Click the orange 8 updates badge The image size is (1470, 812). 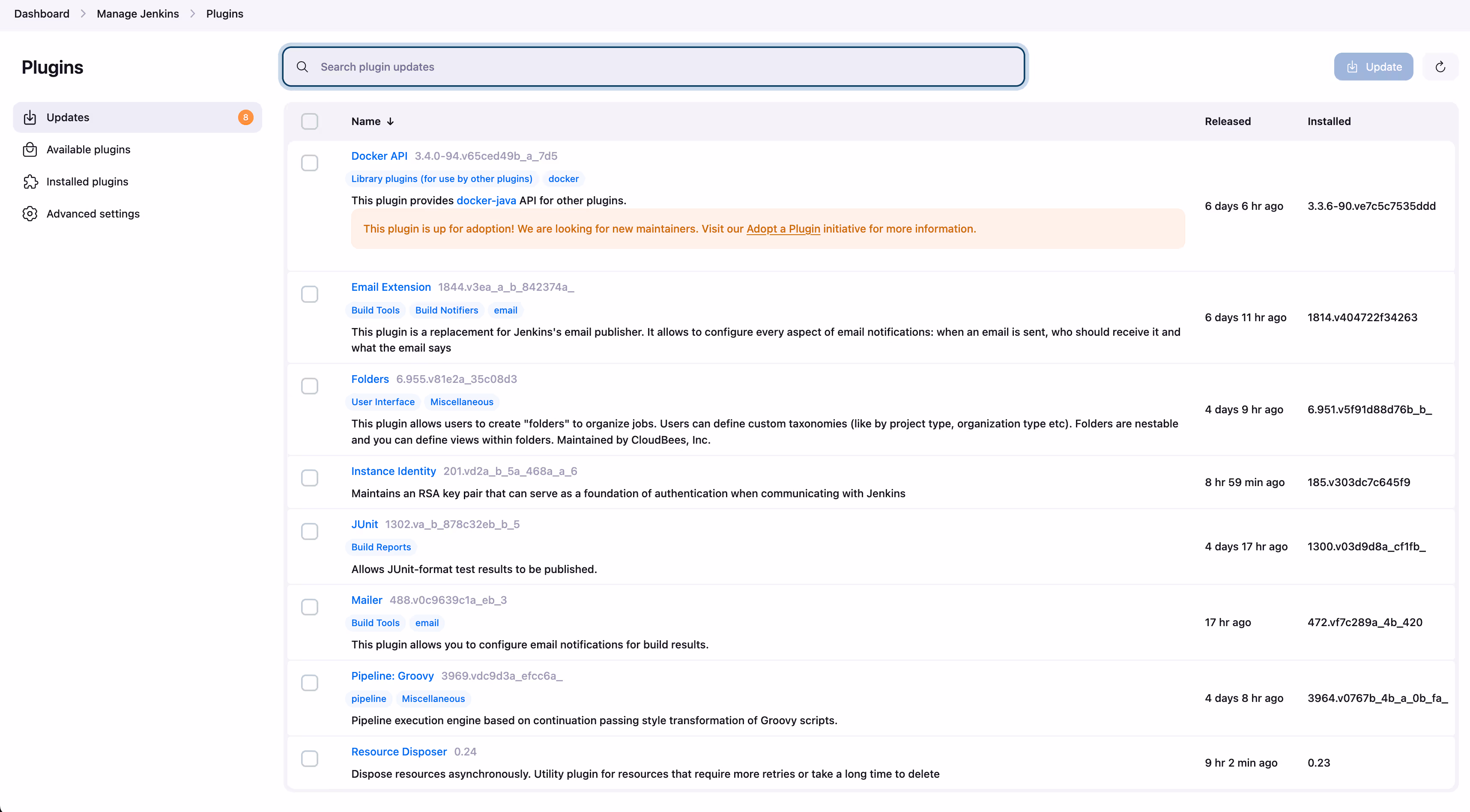coord(245,117)
